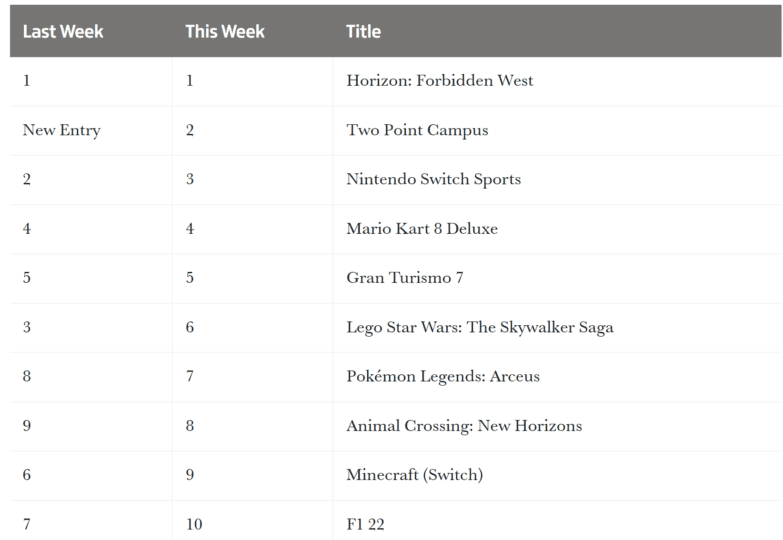Click the "Title" column header
Screen dimensions: 783x540
(364, 31)
